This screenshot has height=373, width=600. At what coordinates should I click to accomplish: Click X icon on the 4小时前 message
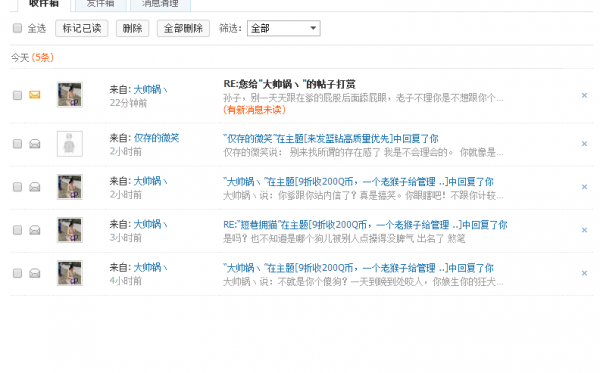pyautogui.click(x=584, y=273)
